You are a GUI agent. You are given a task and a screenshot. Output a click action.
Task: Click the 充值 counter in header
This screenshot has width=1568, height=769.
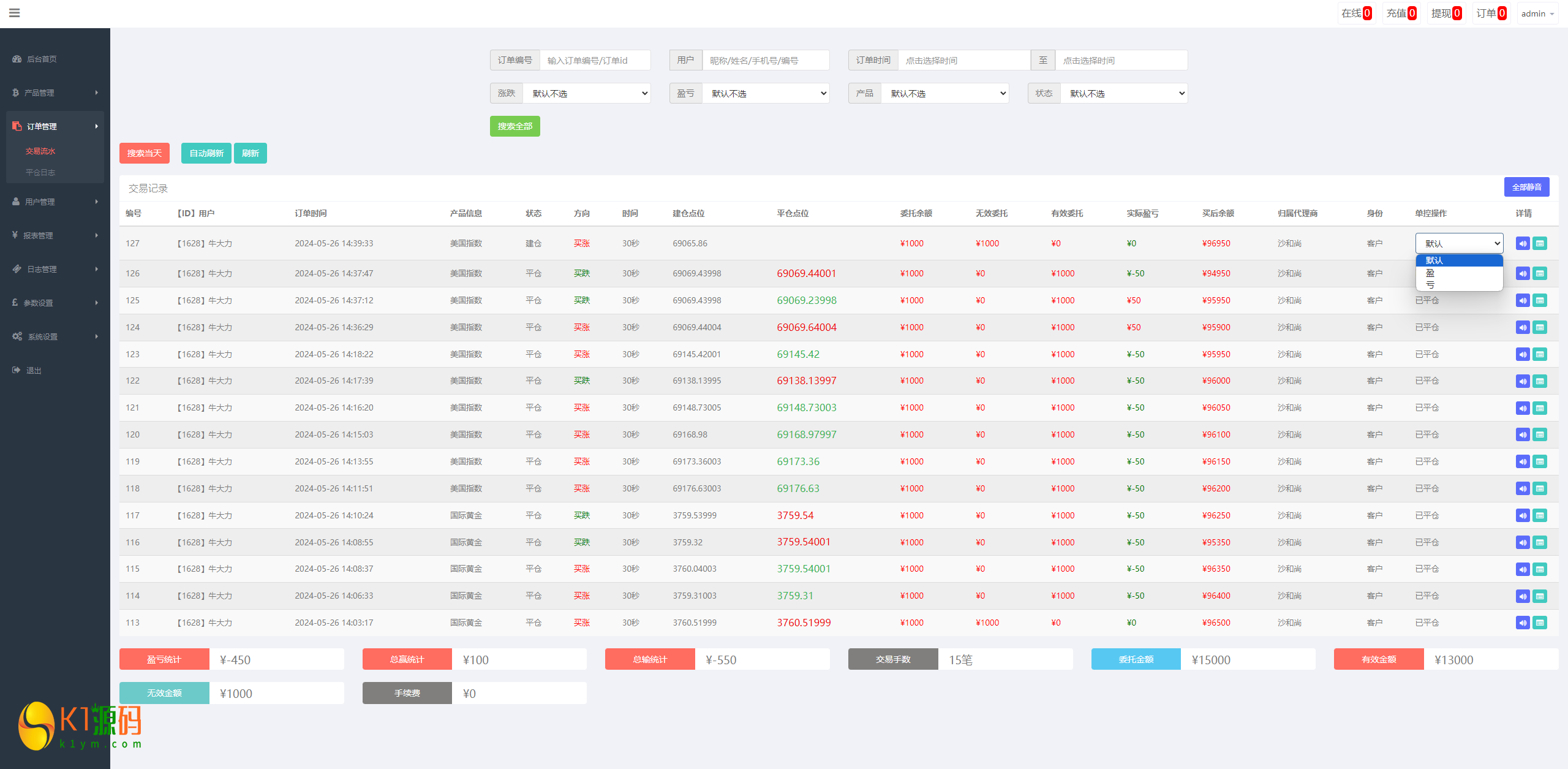click(x=1401, y=13)
